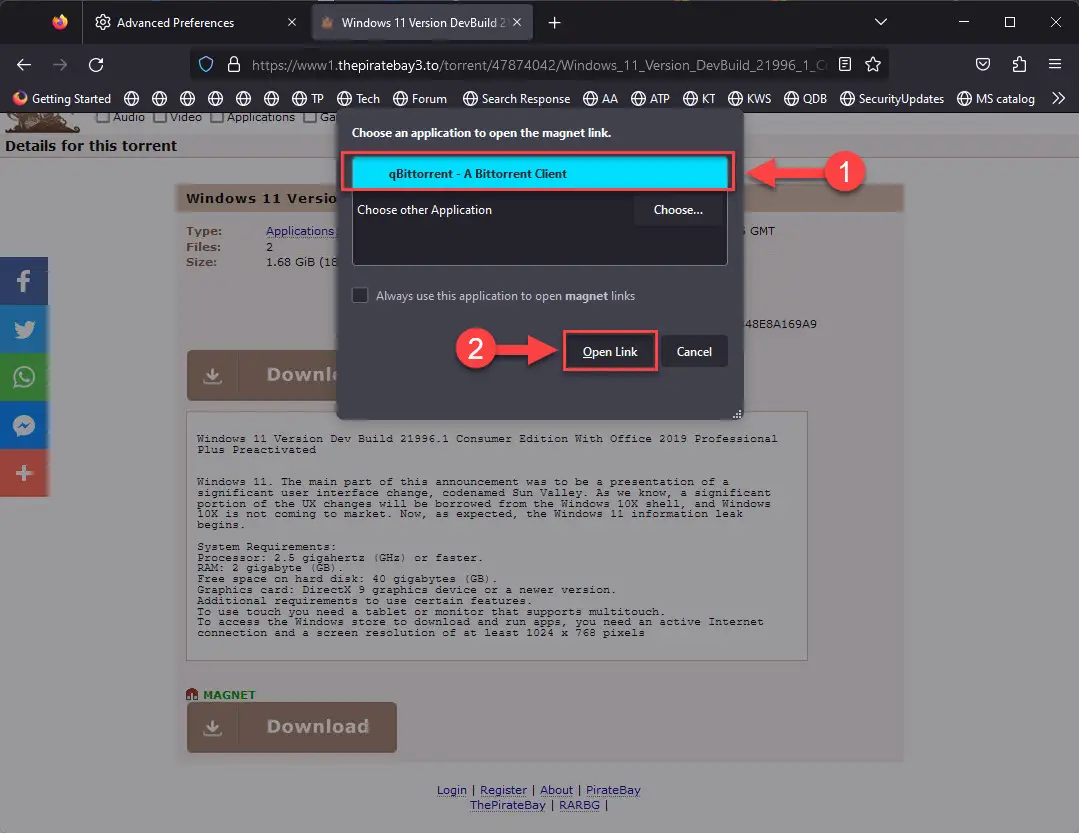Open the Forum bookmark
This screenshot has height=833, width=1079.
point(420,98)
